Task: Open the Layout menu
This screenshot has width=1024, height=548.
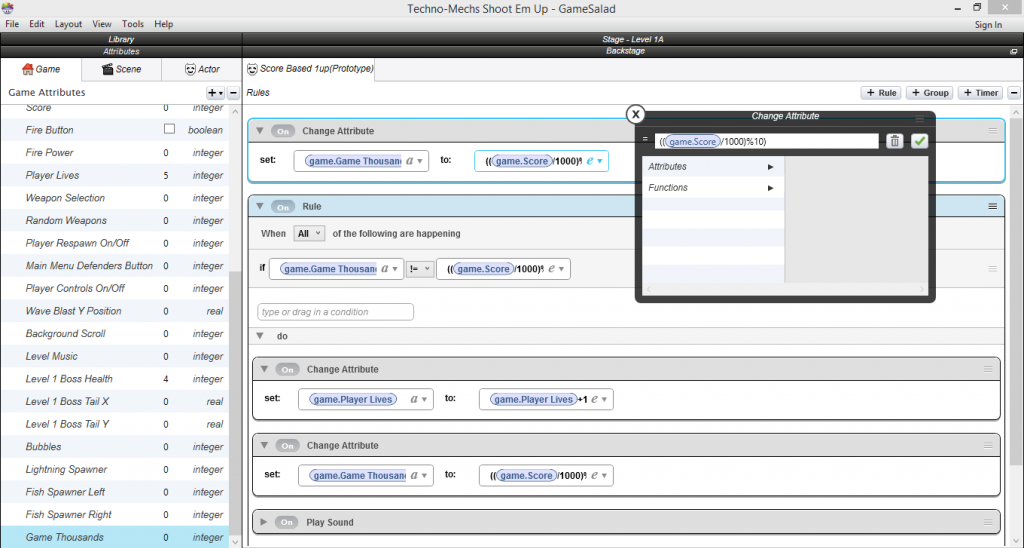Action: pyautogui.click(x=68, y=24)
